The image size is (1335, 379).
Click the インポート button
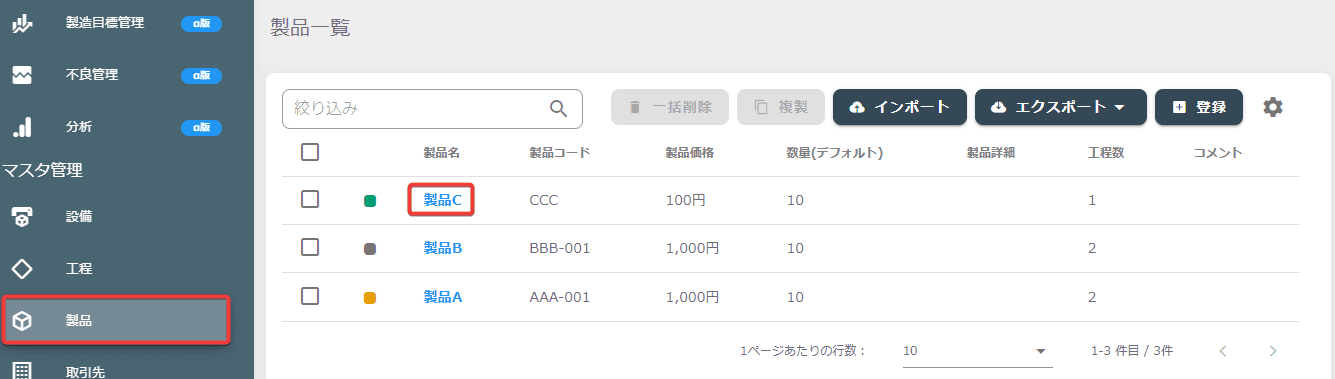point(899,107)
